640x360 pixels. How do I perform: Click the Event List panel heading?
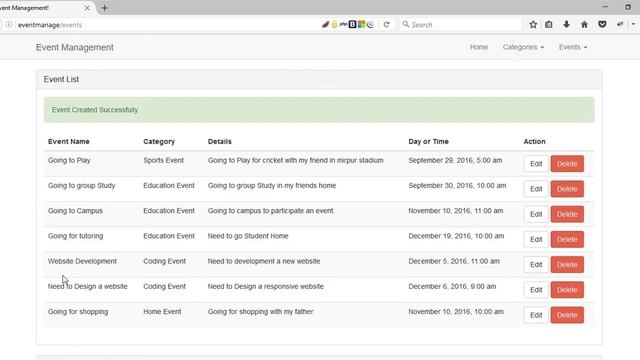coord(61,80)
